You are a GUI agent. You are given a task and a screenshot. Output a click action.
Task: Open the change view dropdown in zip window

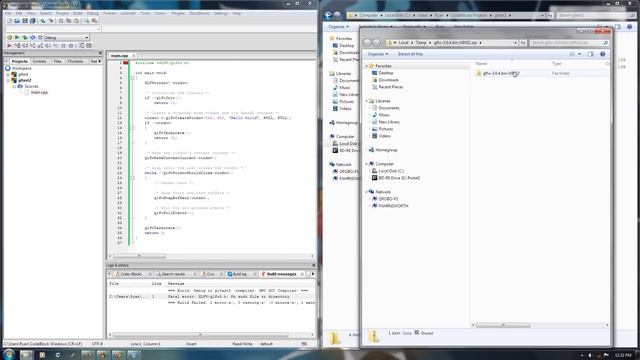[580, 54]
